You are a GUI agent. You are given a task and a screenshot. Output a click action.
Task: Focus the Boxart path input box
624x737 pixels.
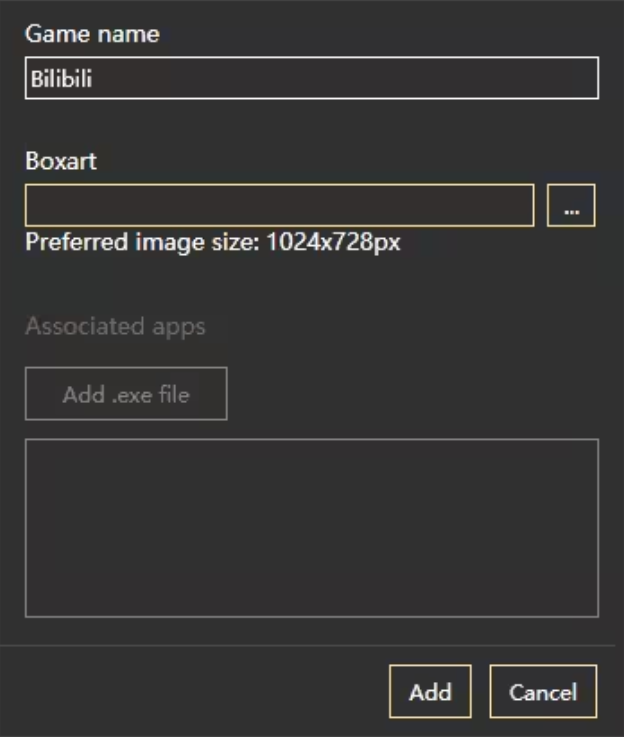(279, 206)
